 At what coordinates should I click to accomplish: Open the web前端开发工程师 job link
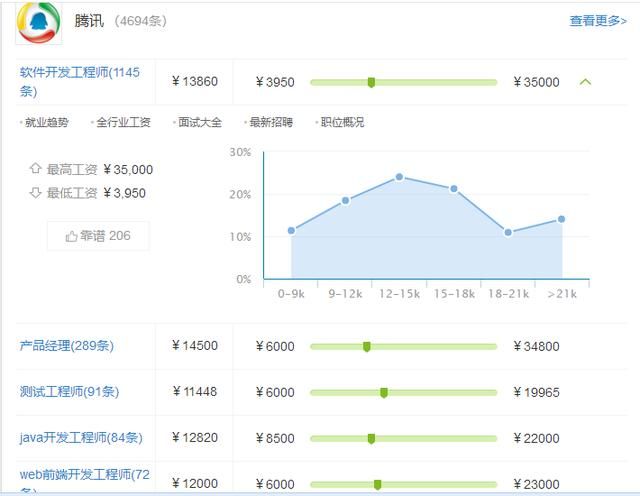(x=84, y=481)
